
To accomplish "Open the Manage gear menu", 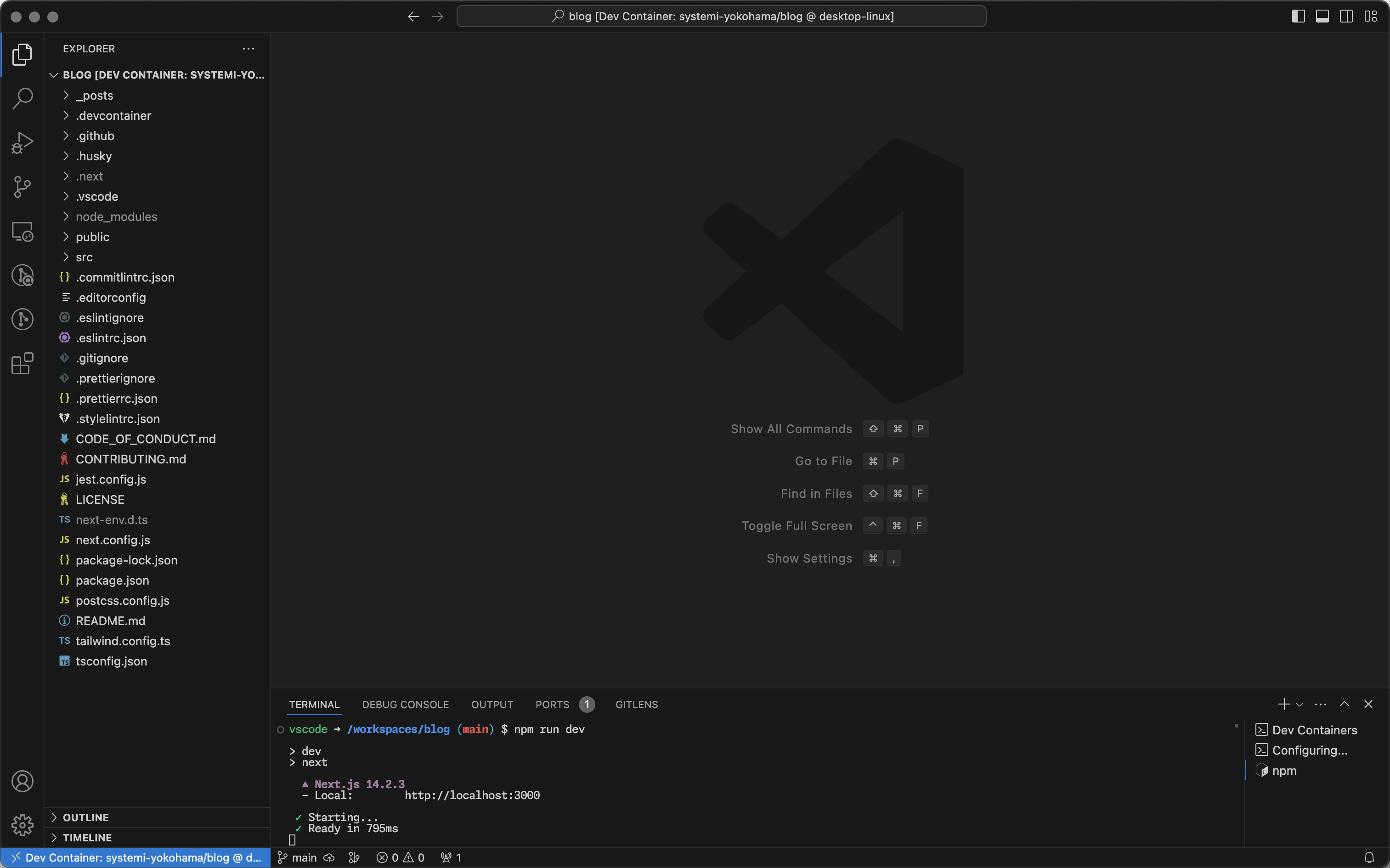I will pyautogui.click(x=22, y=826).
